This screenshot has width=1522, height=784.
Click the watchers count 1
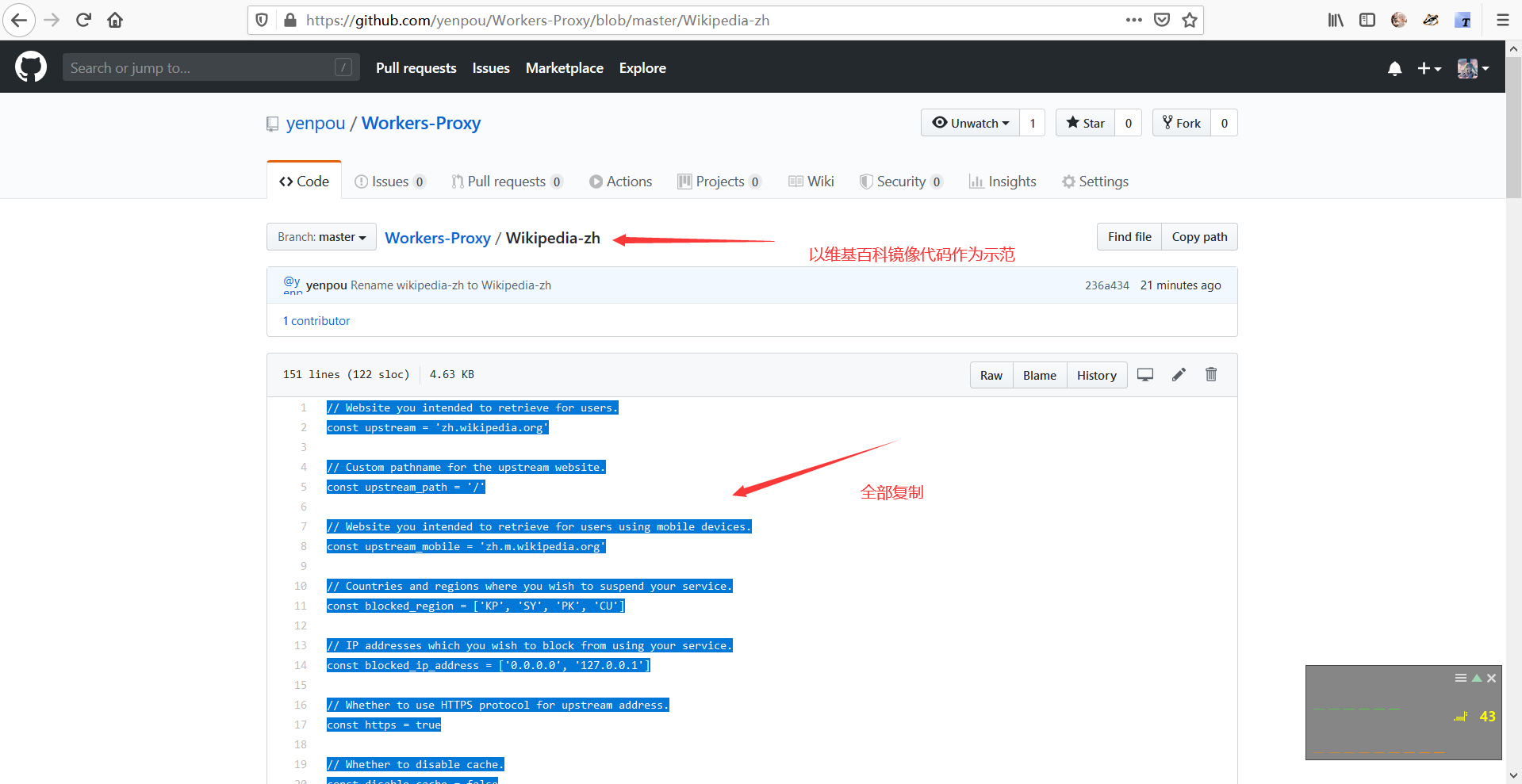[x=1033, y=123]
